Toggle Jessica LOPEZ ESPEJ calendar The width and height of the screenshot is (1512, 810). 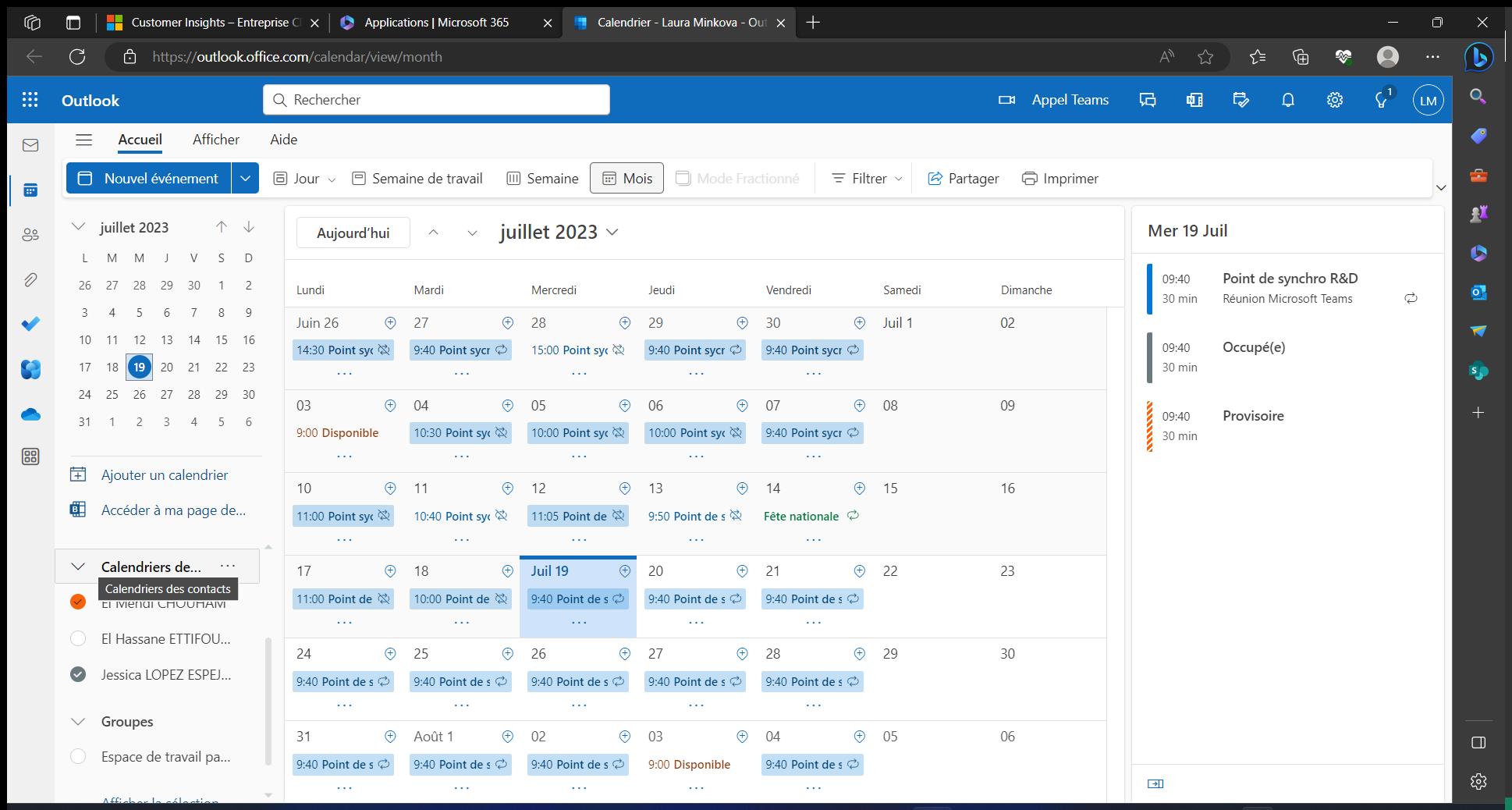pyautogui.click(x=78, y=675)
